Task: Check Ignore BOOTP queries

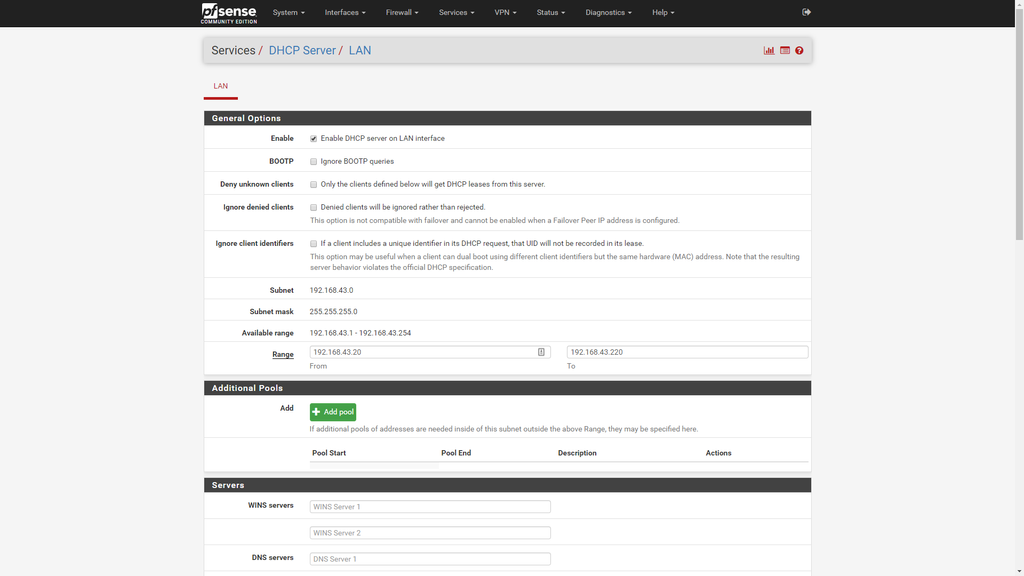Action: [x=313, y=161]
